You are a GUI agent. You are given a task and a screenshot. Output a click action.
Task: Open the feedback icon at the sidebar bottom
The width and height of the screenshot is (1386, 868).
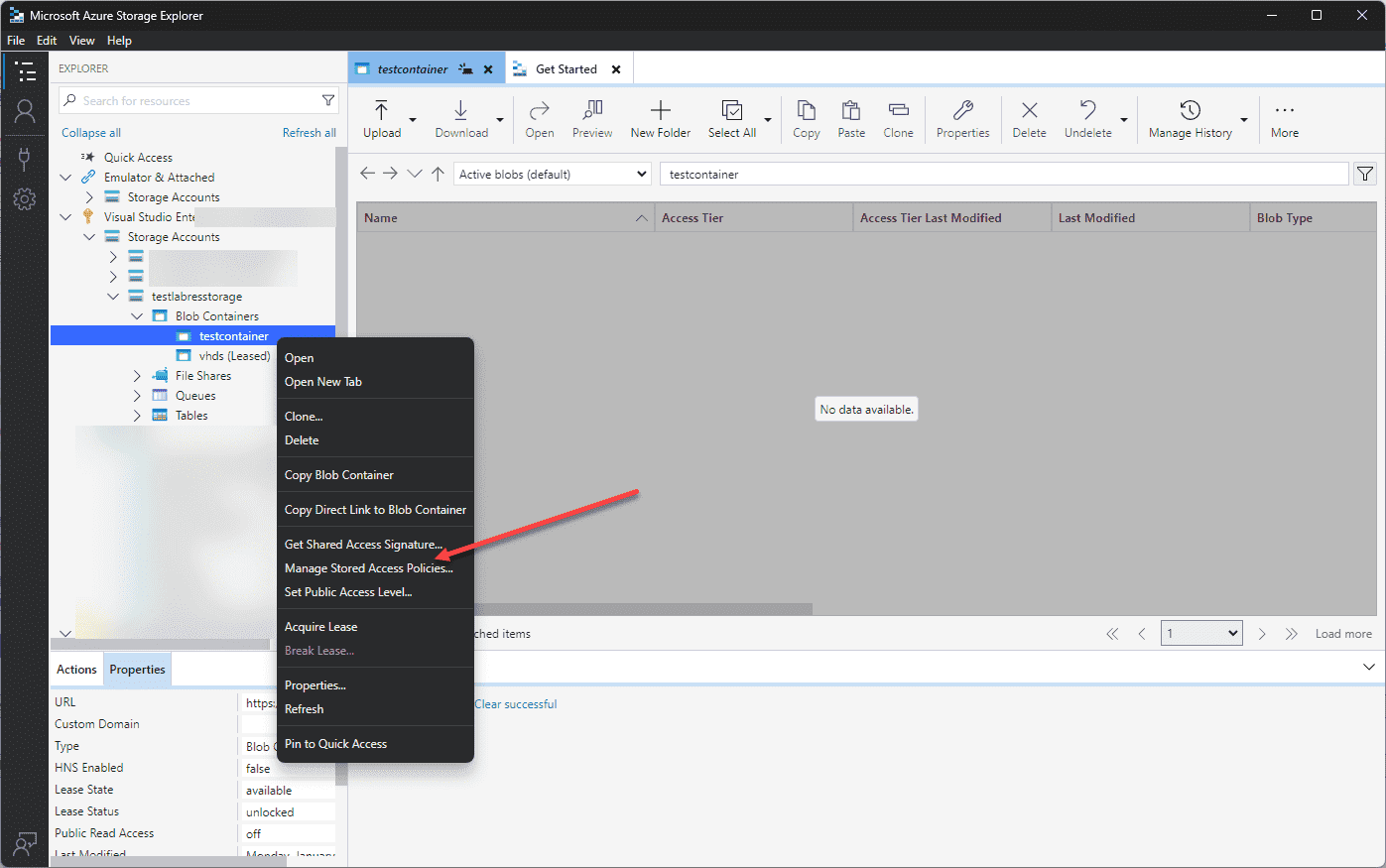pos(25,843)
